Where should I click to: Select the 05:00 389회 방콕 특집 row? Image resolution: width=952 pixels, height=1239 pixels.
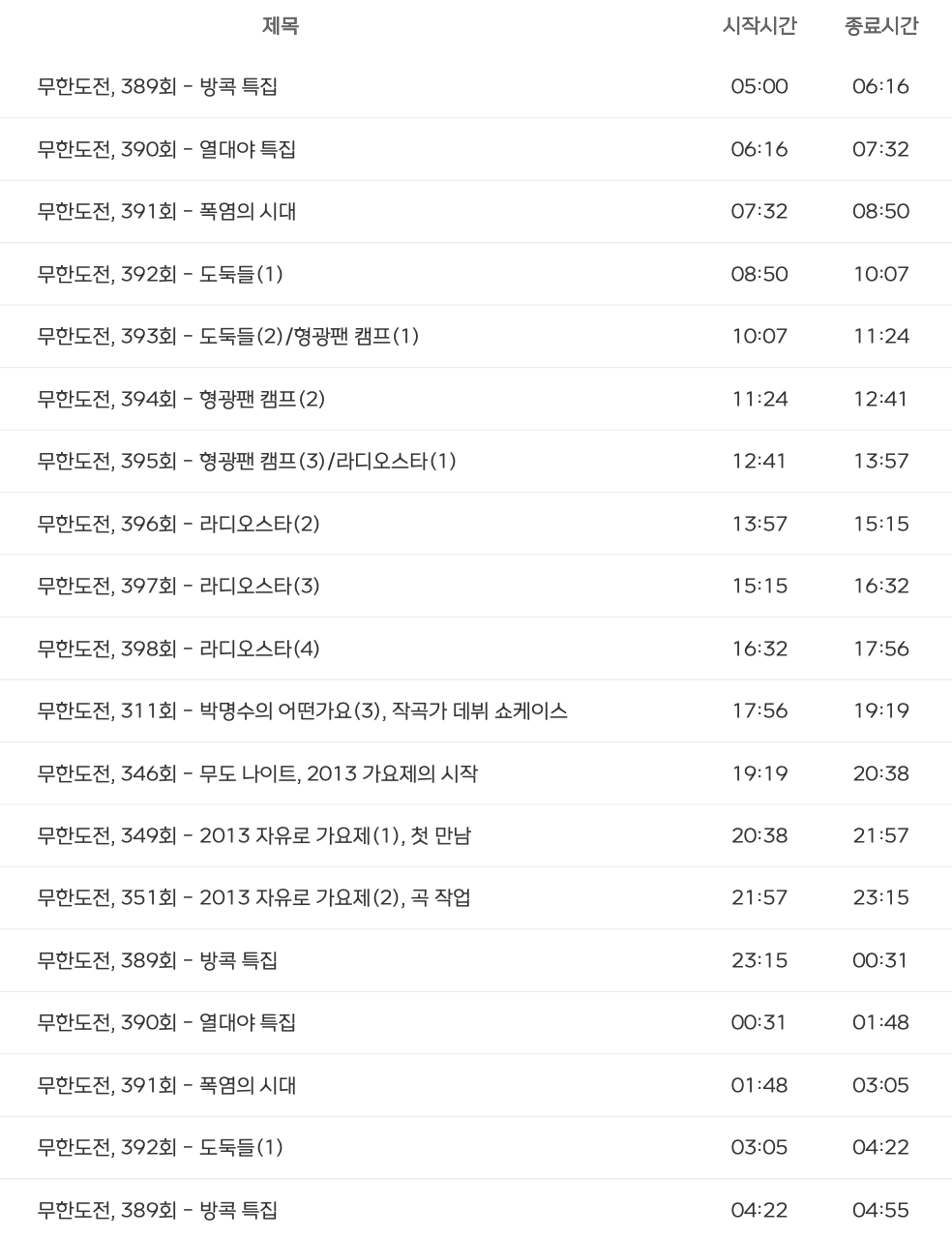(476, 87)
